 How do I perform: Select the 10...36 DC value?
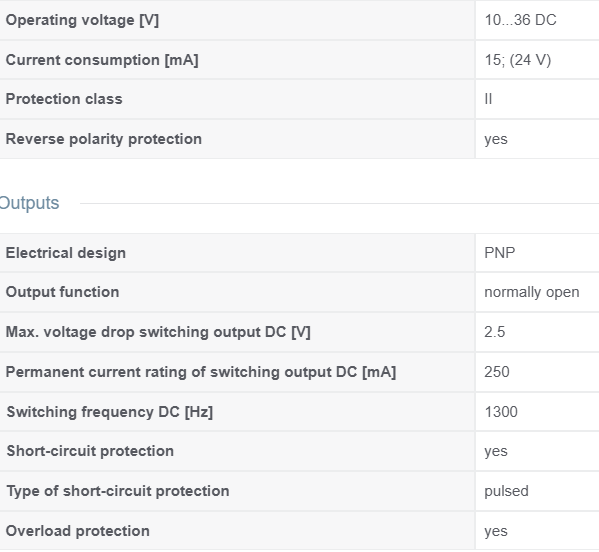pos(520,20)
